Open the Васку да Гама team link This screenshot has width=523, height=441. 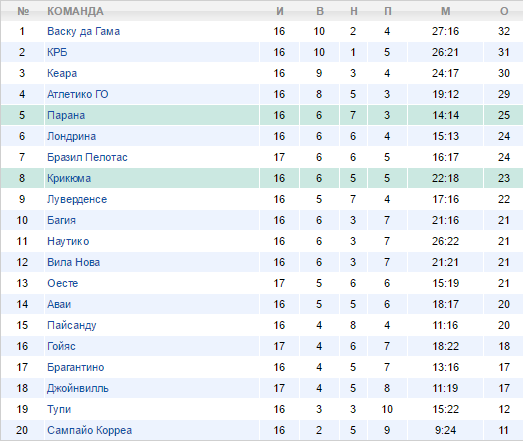click(x=83, y=31)
